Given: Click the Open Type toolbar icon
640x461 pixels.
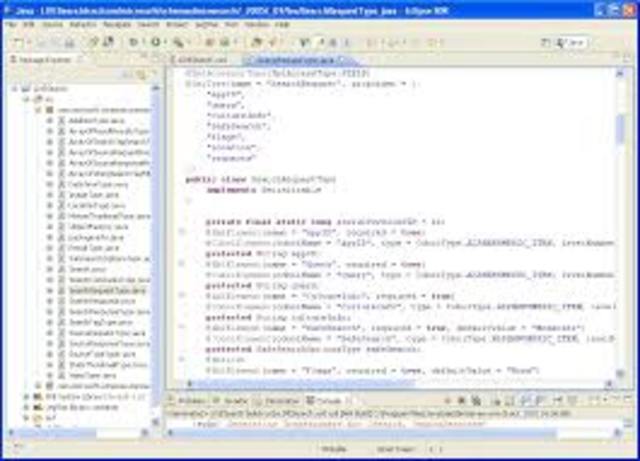Looking at the screenshot, I should click(x=256, y=42).
